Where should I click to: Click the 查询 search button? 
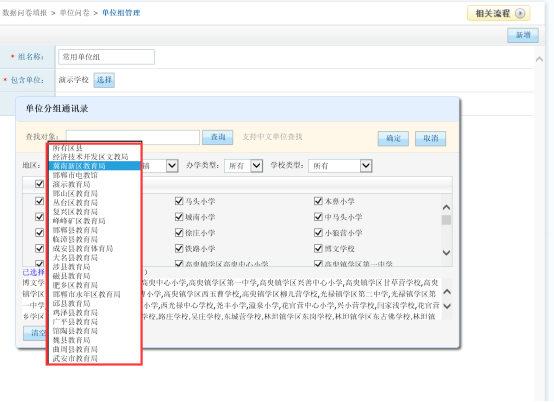point(218,137)
